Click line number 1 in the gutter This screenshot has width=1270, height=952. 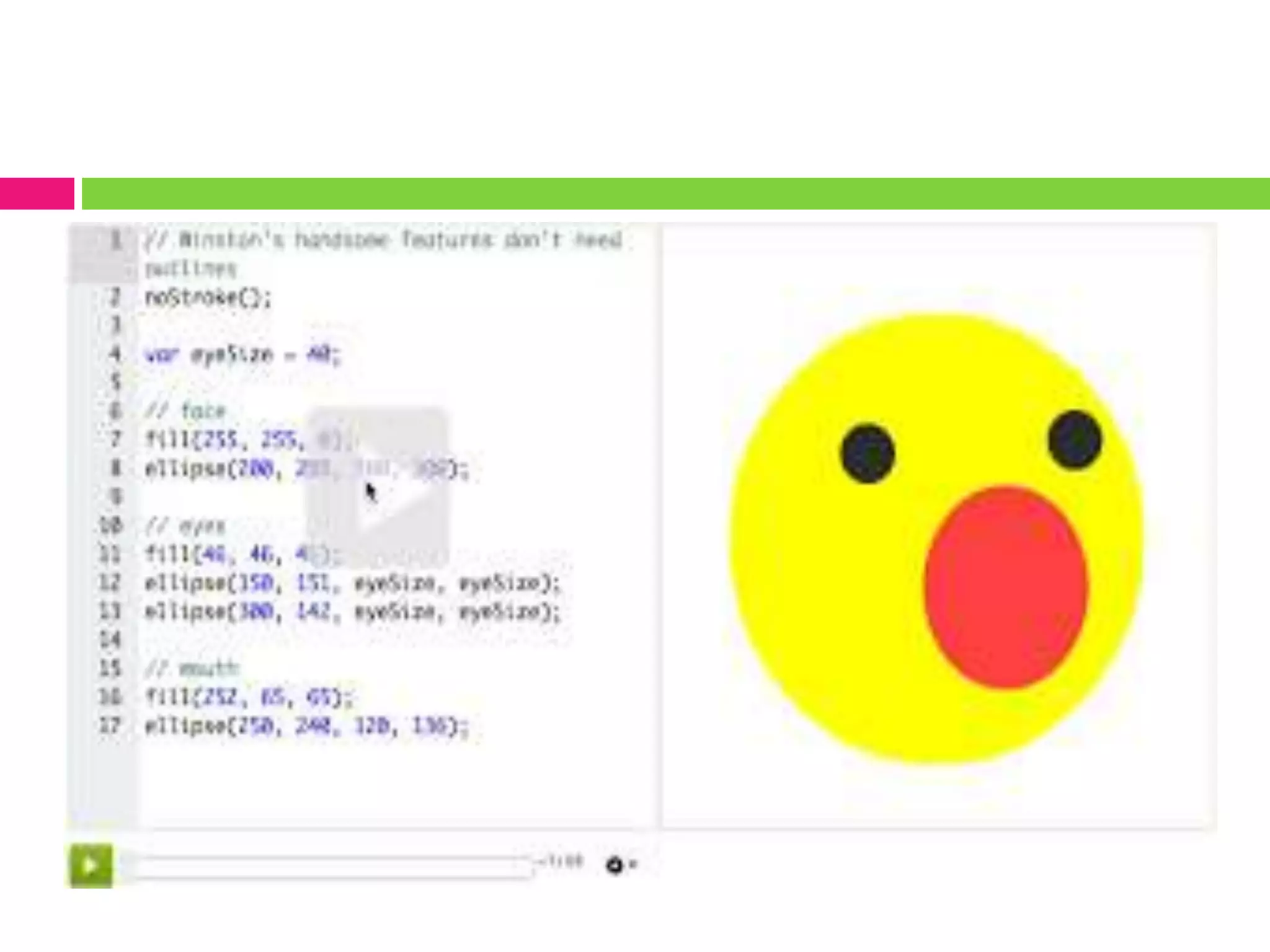(x=115, y=240)
